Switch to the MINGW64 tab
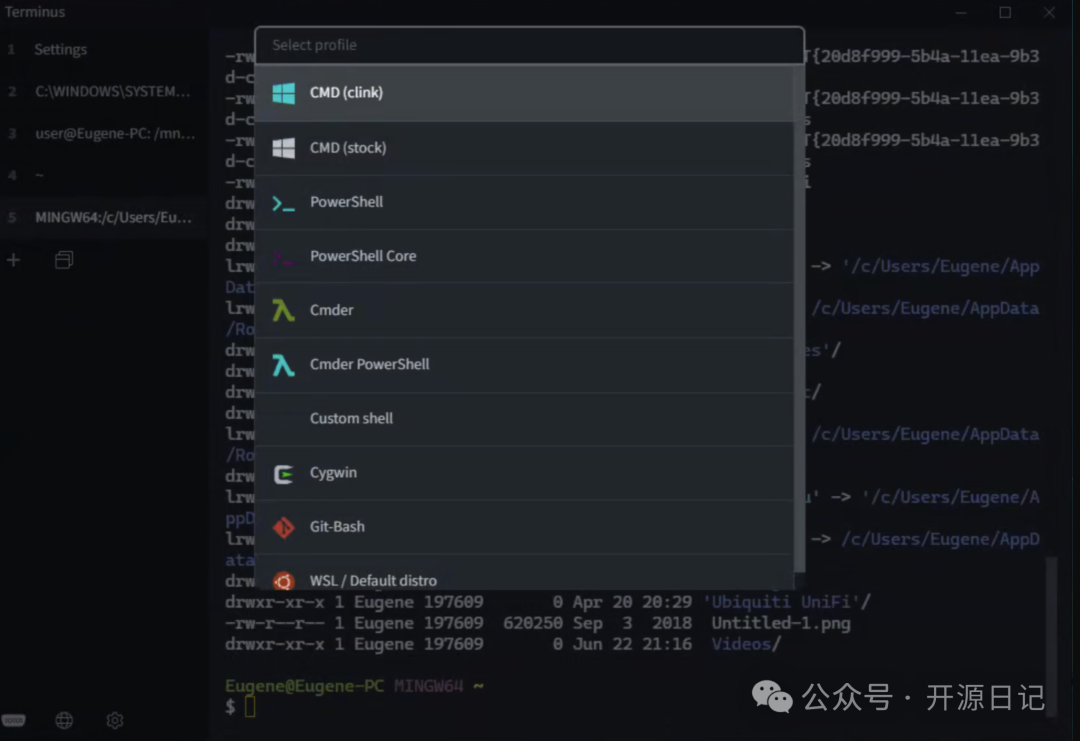Viewport: 1080px width, 741px height. pos(103,218)
